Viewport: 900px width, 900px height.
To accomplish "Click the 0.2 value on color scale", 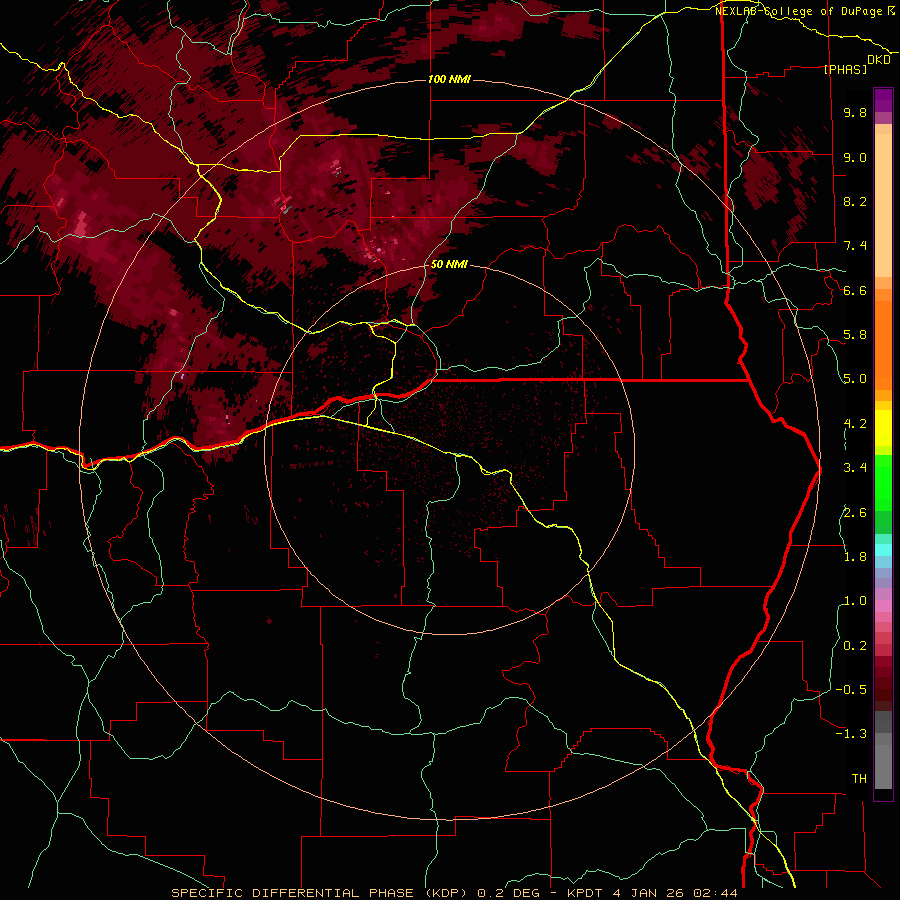I will (855, 646).
